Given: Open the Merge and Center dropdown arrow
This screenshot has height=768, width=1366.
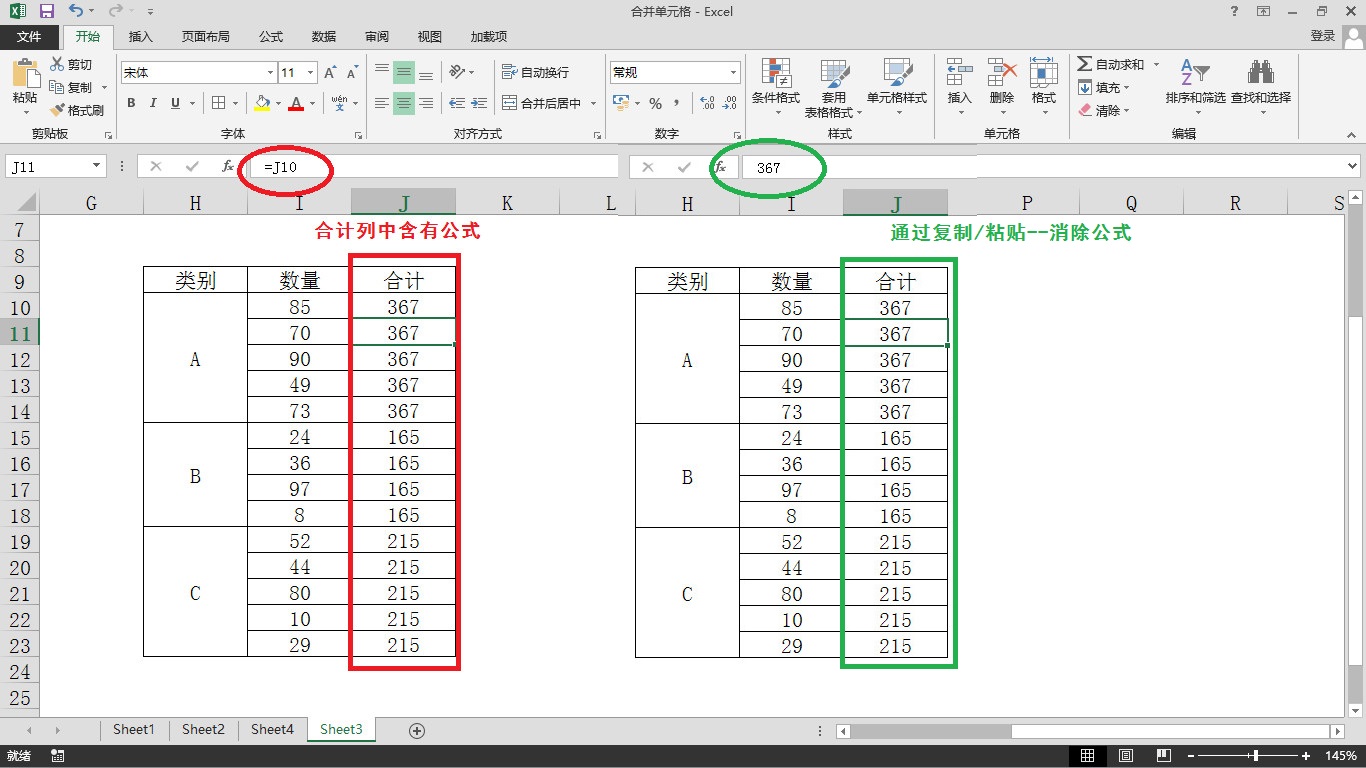Looking at the screenshot, I should (593, 103).
